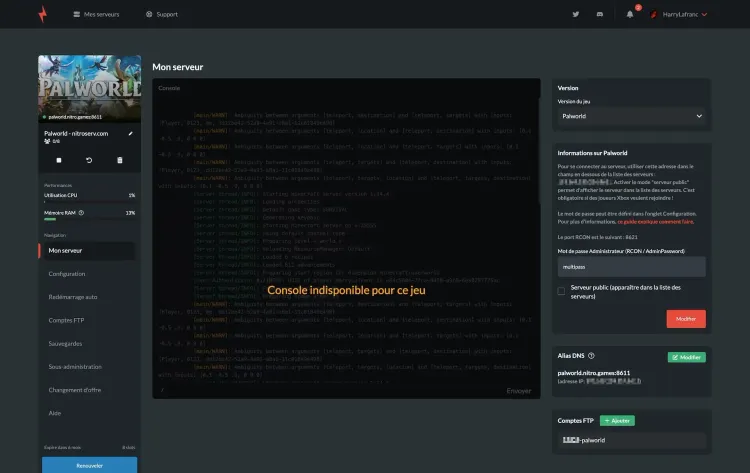This screenshot has height=473, width=750.
Task: Open the Version du jeu dropdown
Action: [x=631, y=116]
